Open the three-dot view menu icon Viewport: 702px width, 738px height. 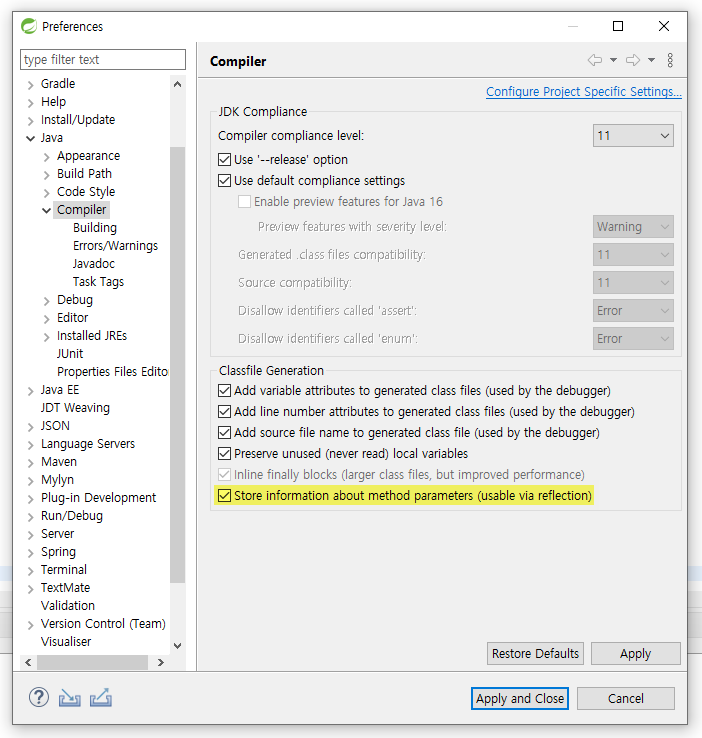click(670, 60)
